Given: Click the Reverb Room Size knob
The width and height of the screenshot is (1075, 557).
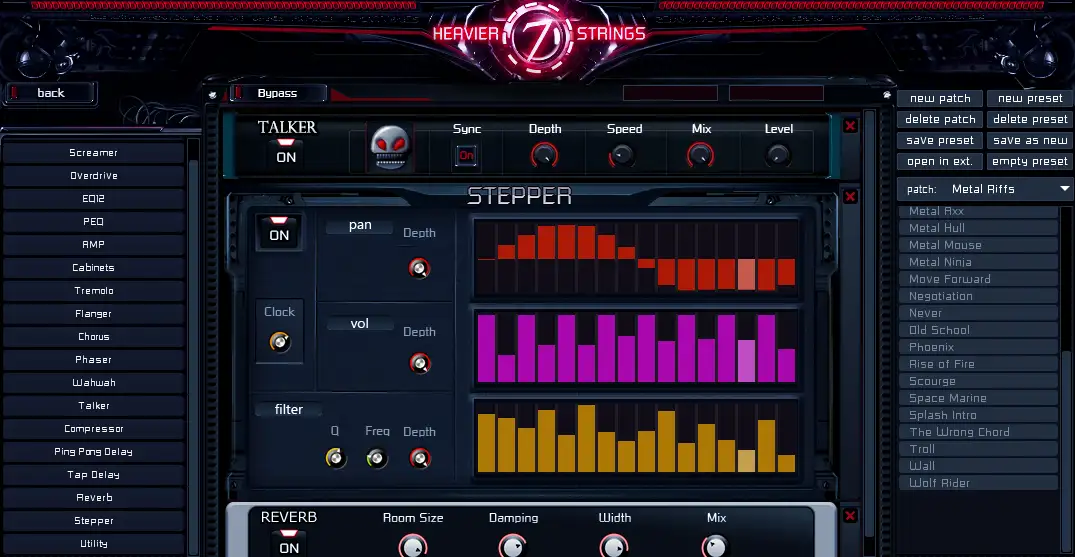Looking at the screenshot, I should 413,546.
